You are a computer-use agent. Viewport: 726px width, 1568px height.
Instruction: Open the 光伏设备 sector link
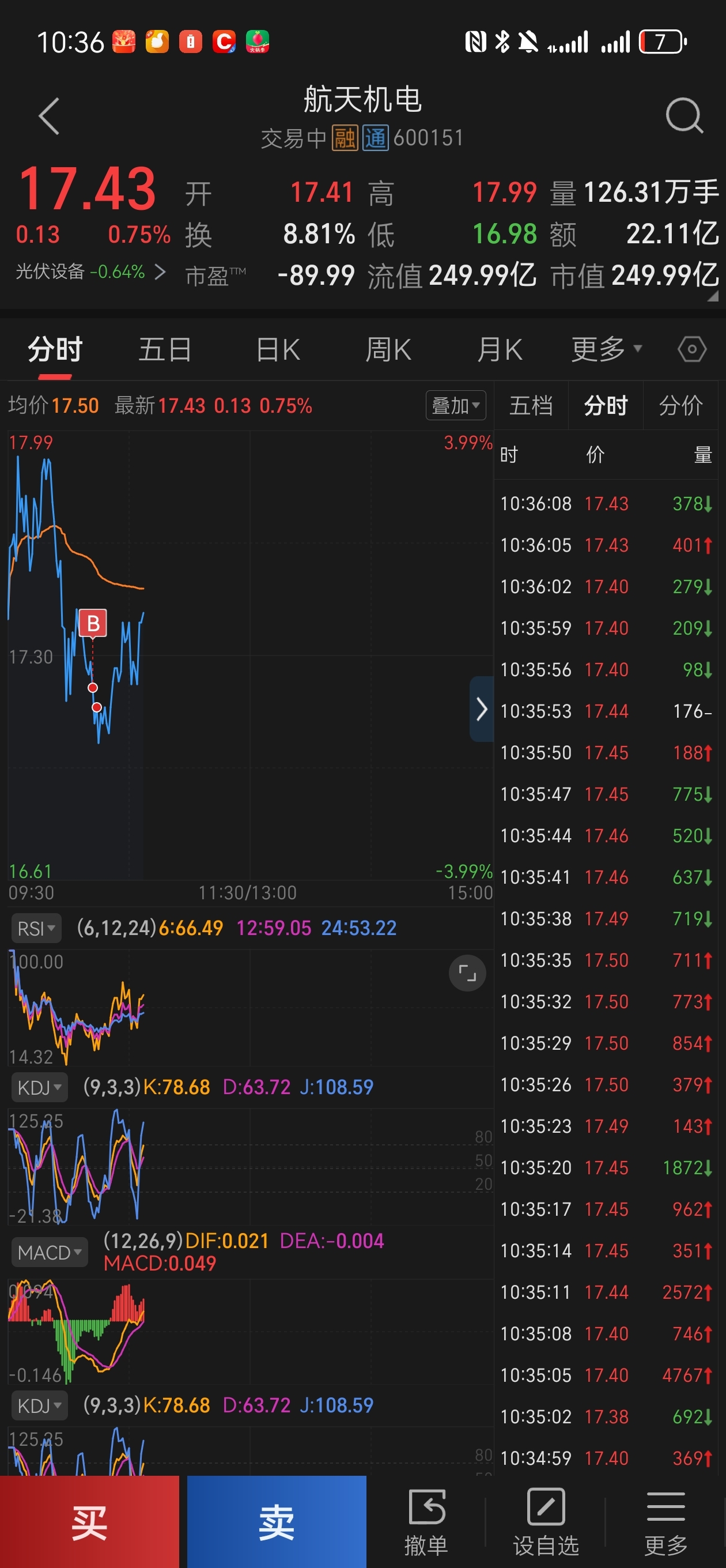click(90, 272)
